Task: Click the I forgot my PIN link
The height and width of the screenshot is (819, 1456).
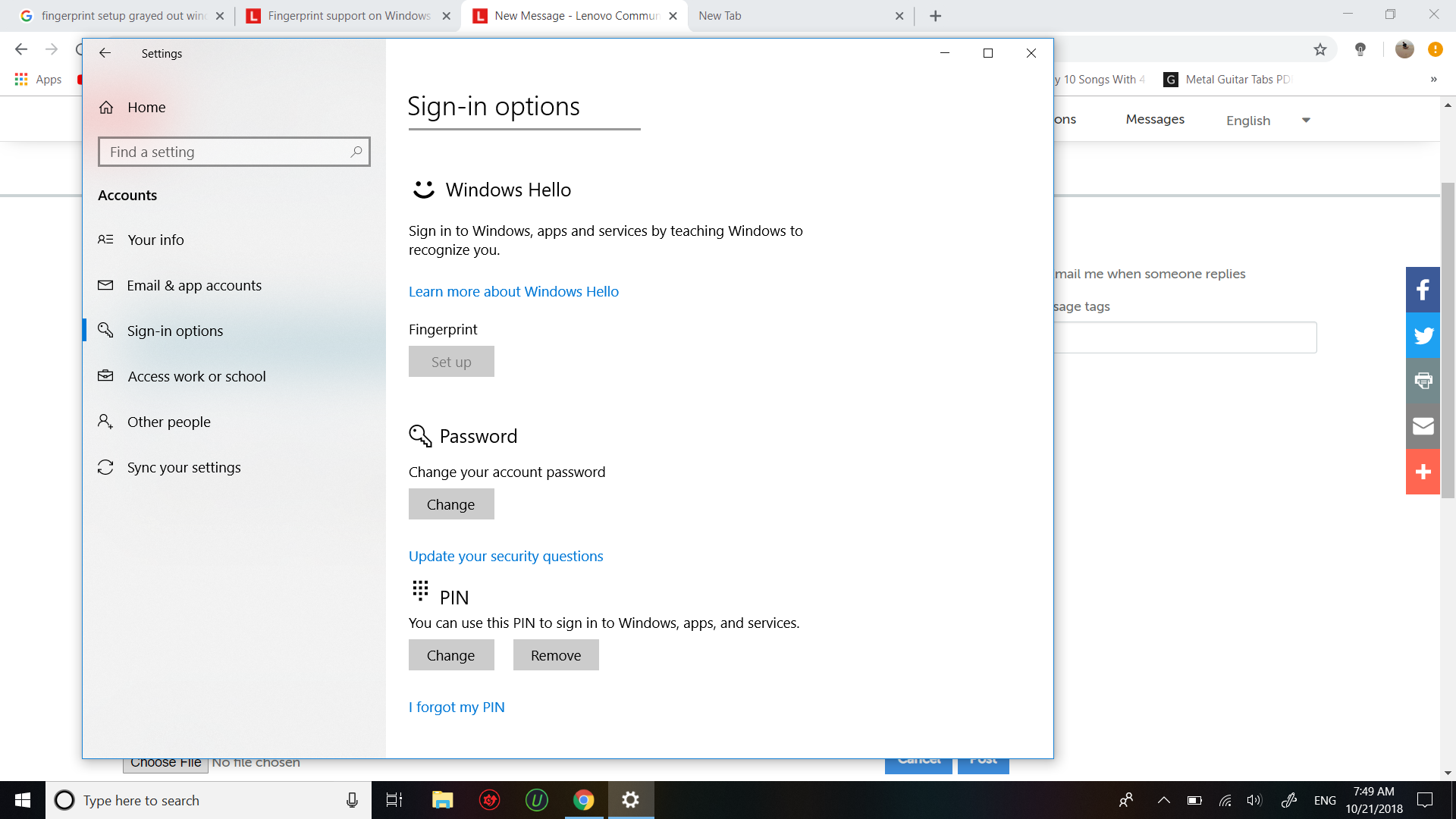Action: (456, 707)
